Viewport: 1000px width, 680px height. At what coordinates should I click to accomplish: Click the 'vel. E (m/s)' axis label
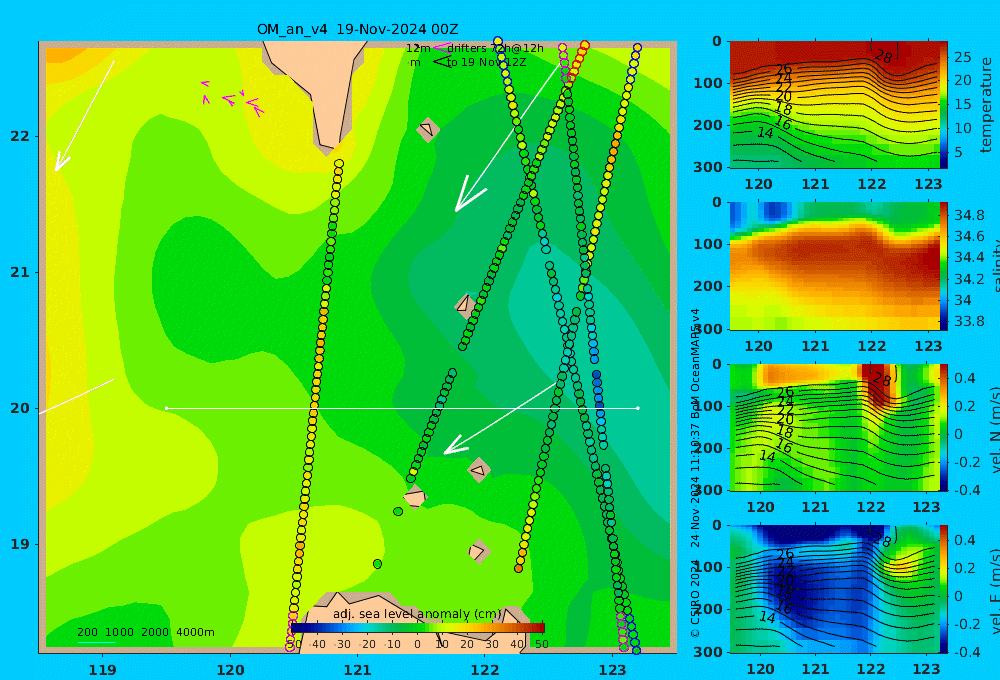[x=994, y=591]
